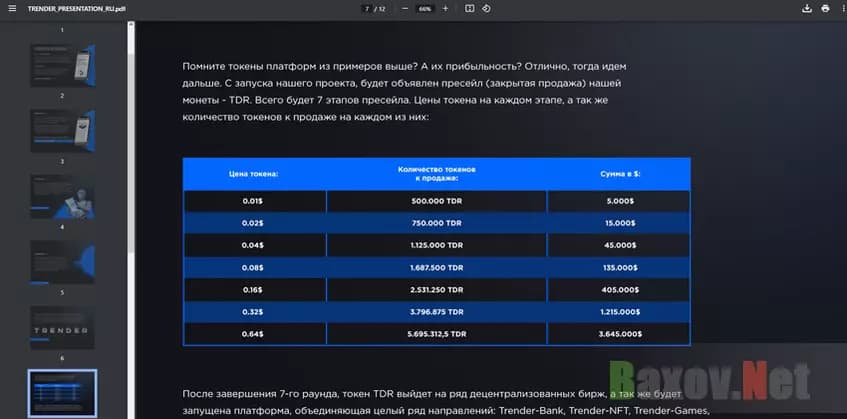The image size is (847, 419).
Task: Click the price cell 0.64$
Action: (254, 334)
